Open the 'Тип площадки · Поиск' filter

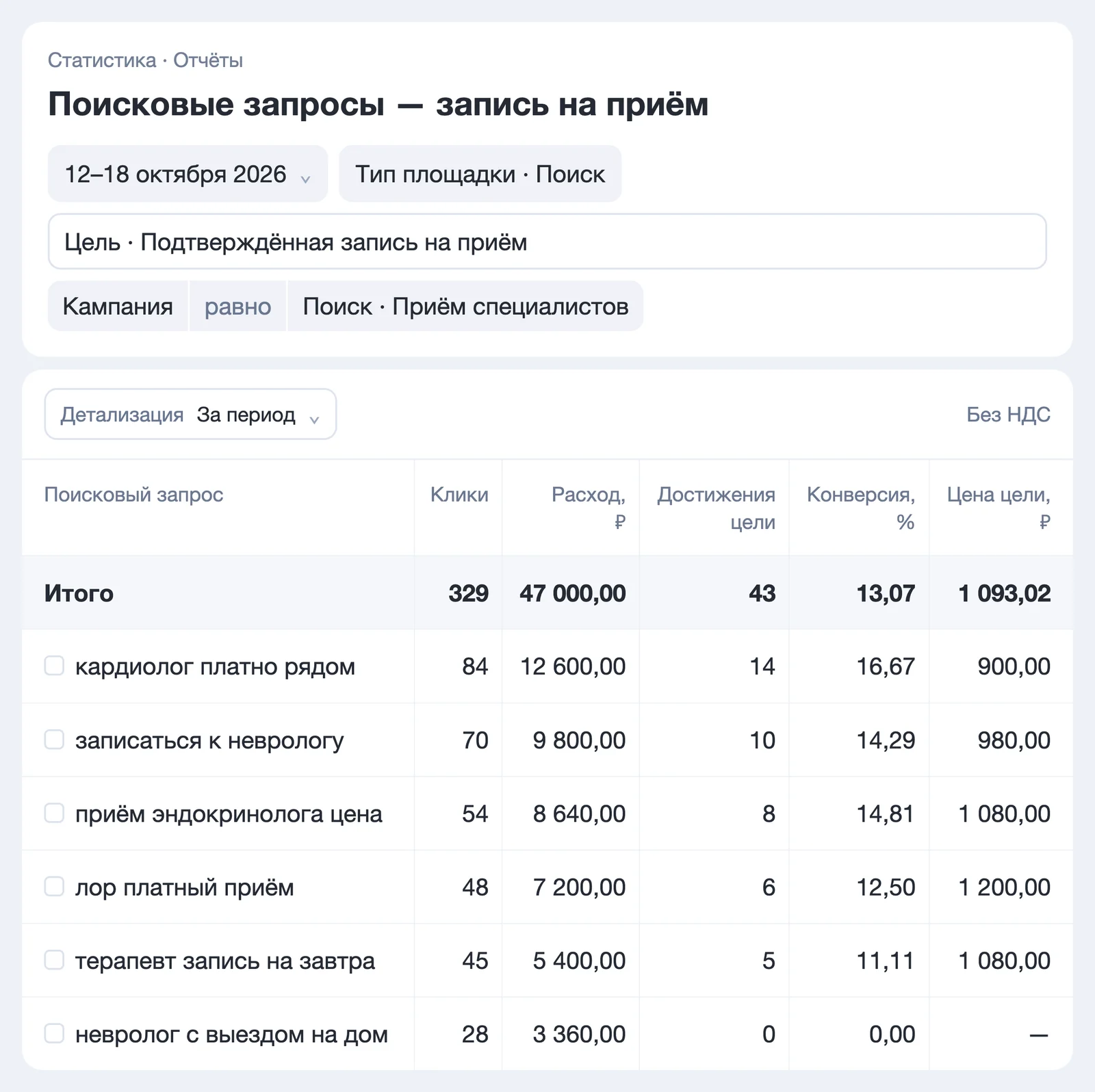480,174
